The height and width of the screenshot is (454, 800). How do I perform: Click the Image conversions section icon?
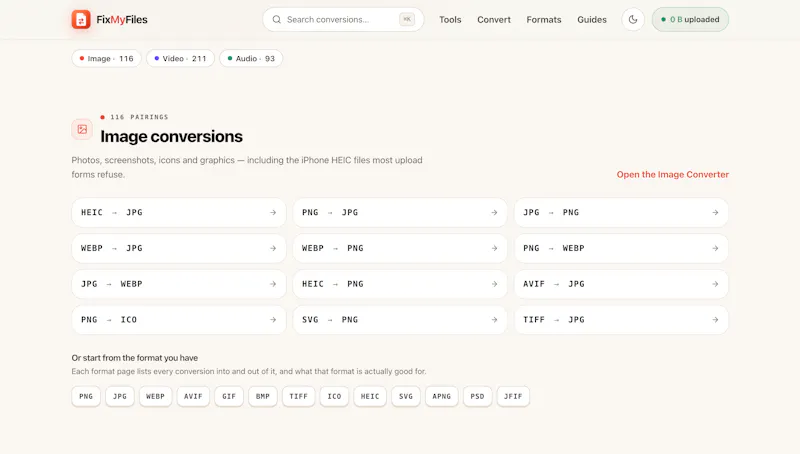82,129
